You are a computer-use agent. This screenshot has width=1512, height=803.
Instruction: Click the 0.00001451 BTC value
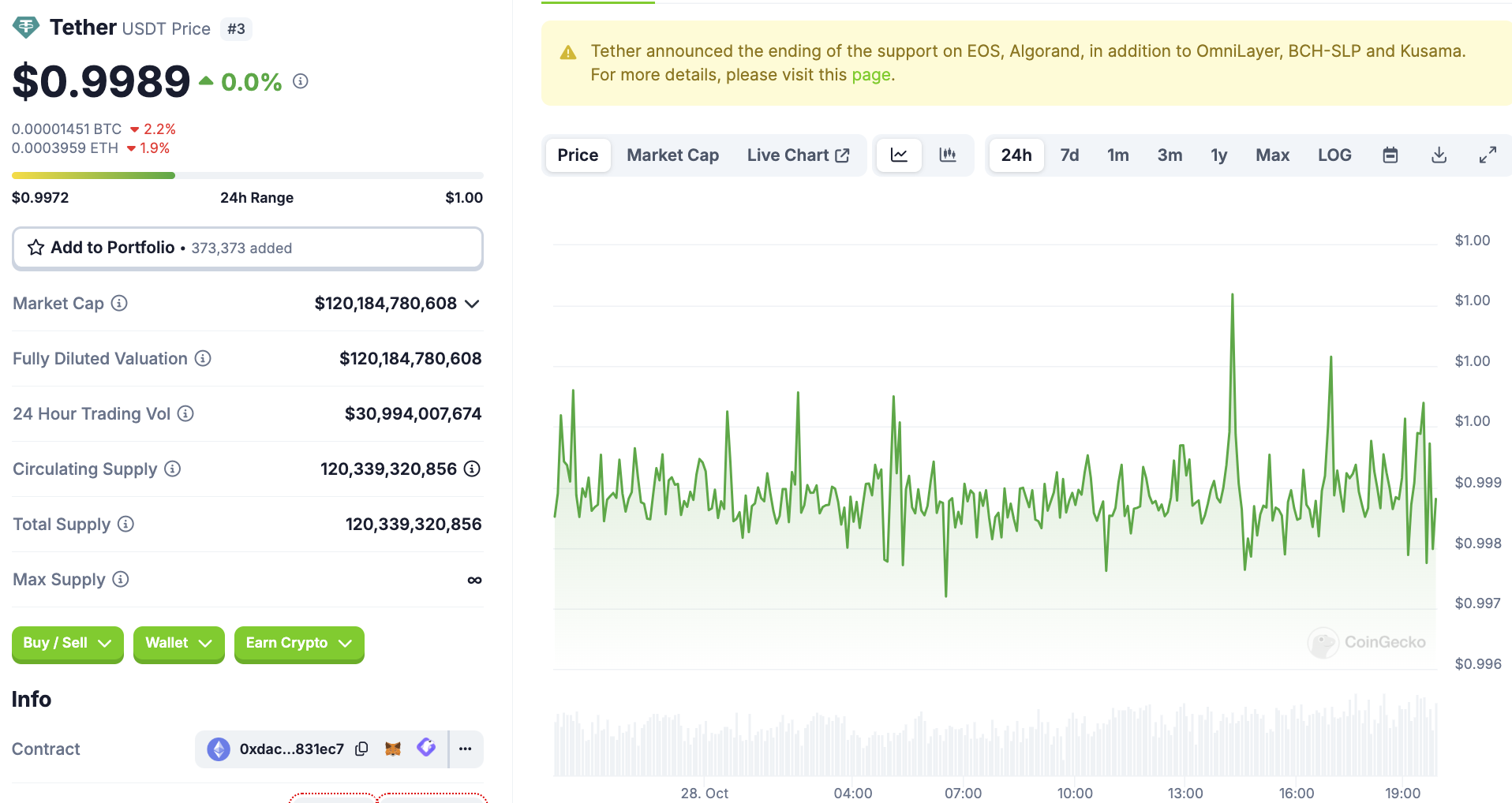[67, 129]
